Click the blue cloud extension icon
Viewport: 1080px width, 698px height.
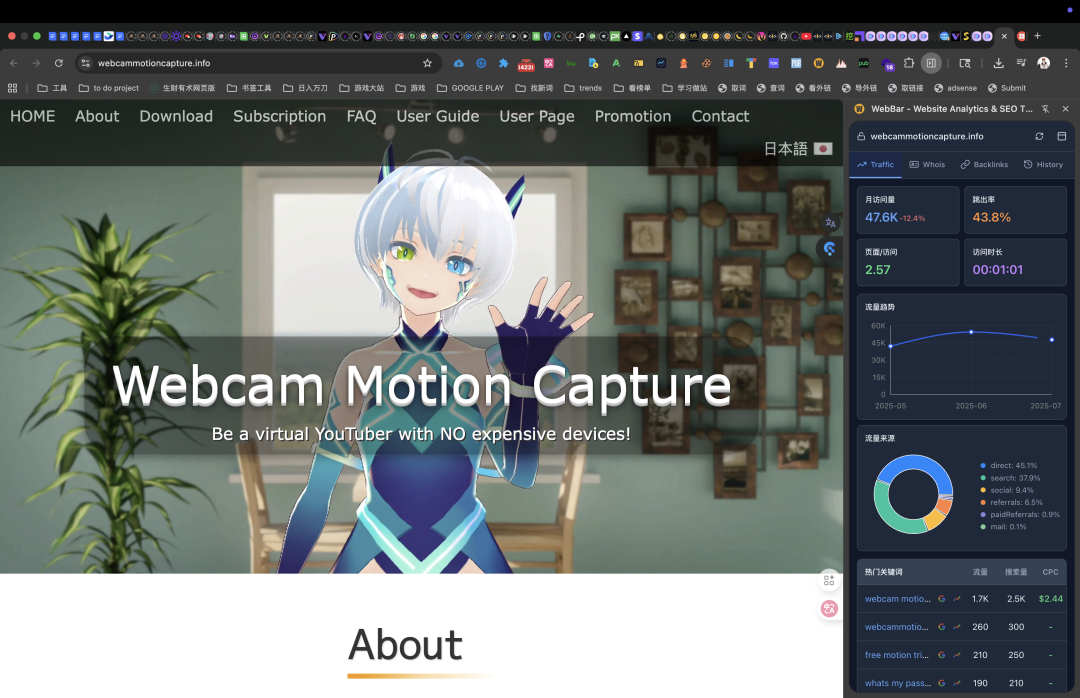(458, 63)
